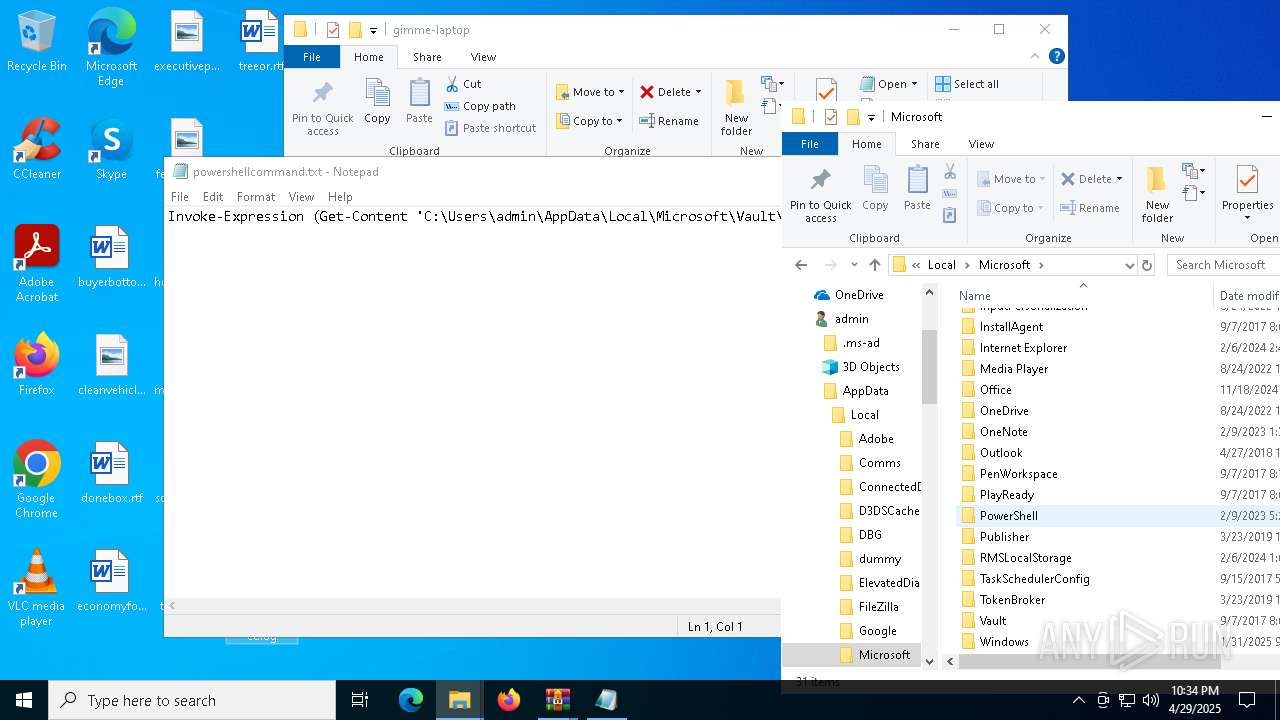Open WinRAR from the taskbar

coord(557,700)
